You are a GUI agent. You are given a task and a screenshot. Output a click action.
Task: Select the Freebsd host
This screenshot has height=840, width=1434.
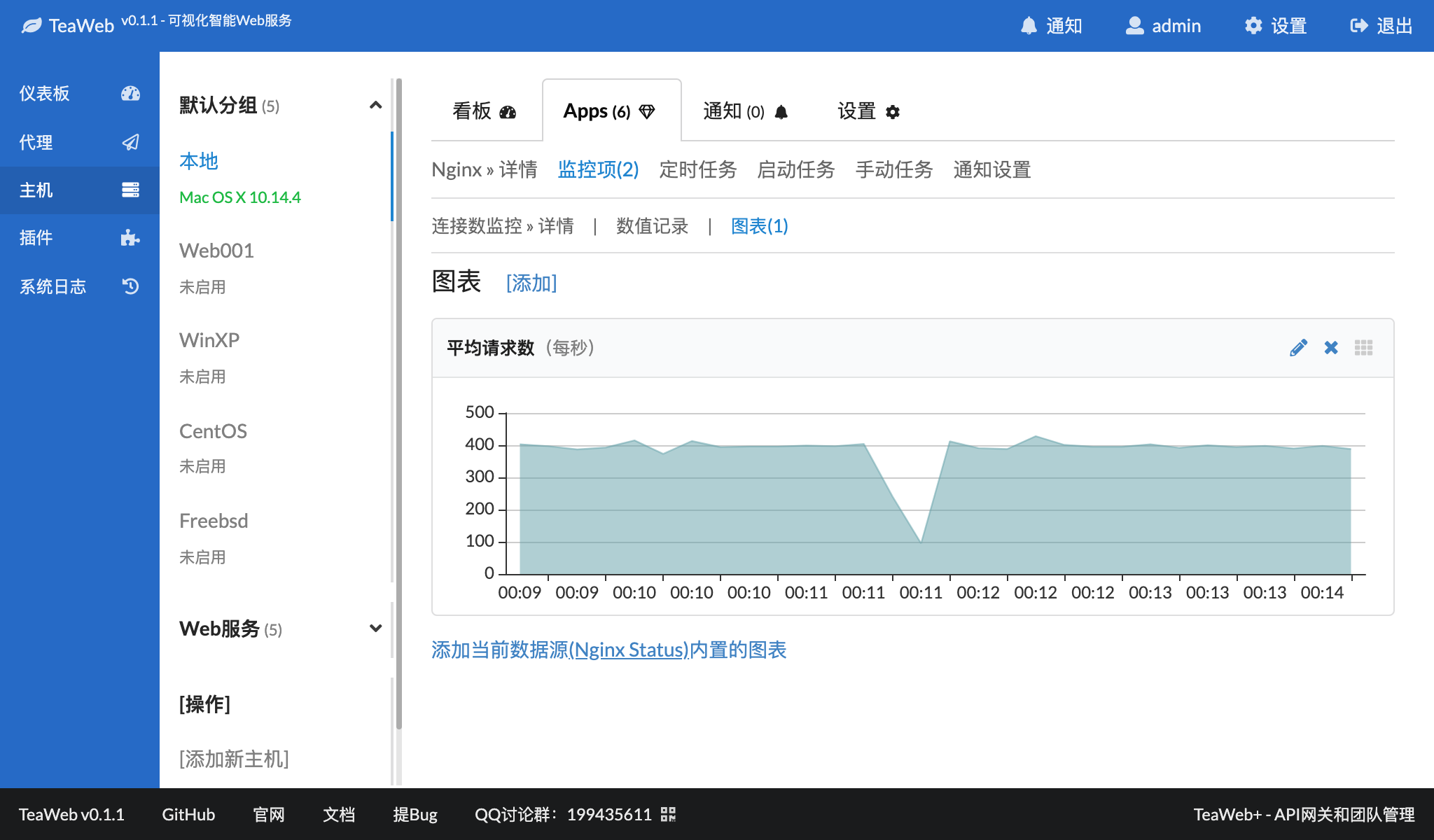pyautogui.click(x=214, y=521)
